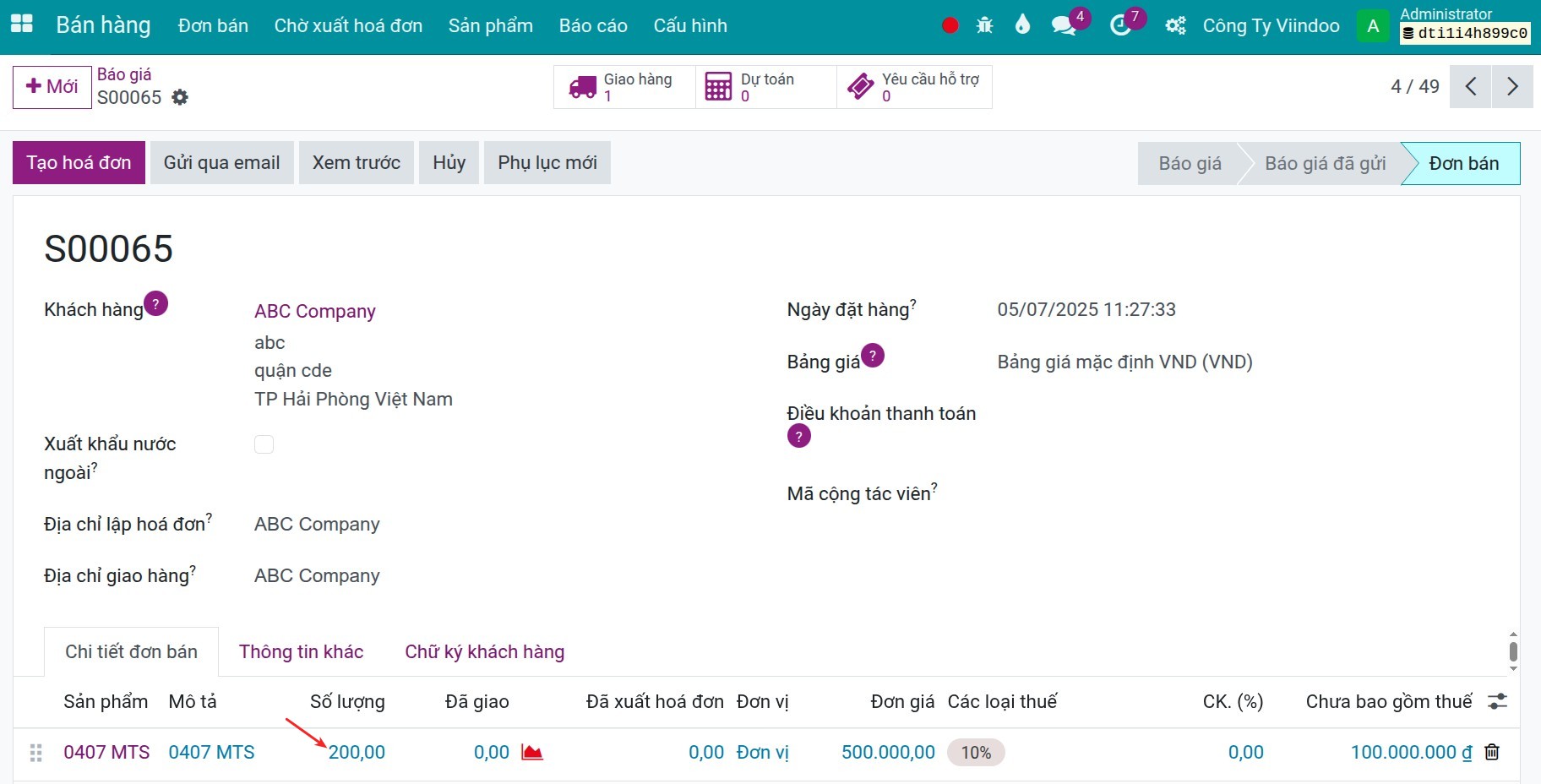Click description cell 0407 MTS
Image resolution: width=1541 pixels, height=784 pixels.
211,752
